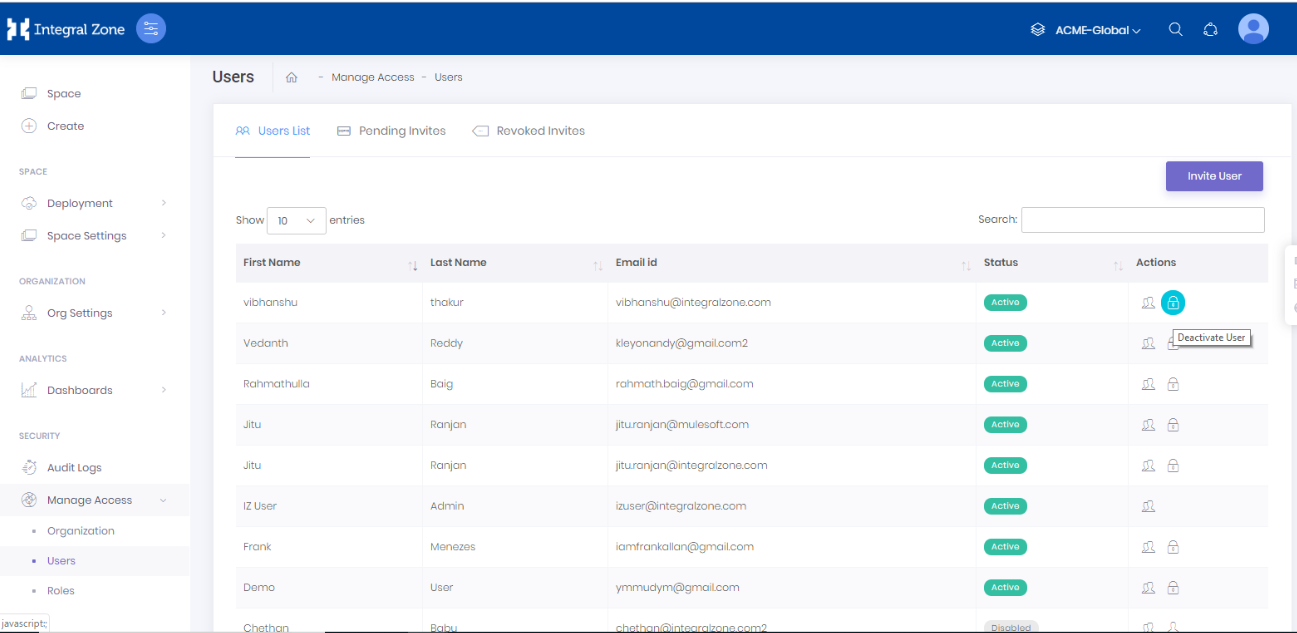Click the Invite User button
This screenshot has width=1297, height=633.
(1214, 176)
